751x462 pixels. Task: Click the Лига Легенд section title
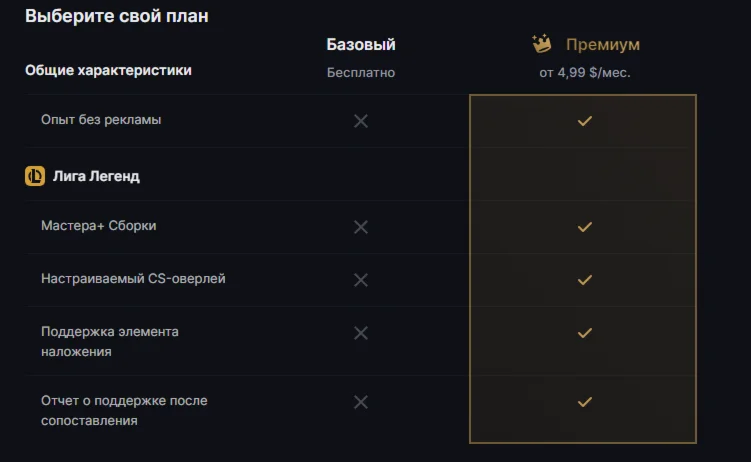(96, 176)
